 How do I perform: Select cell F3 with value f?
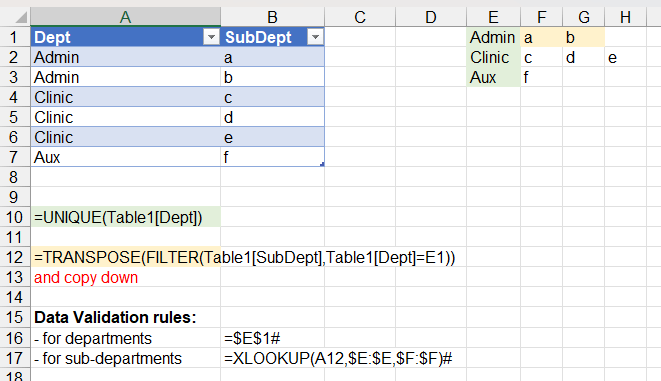tap(542, 77)
